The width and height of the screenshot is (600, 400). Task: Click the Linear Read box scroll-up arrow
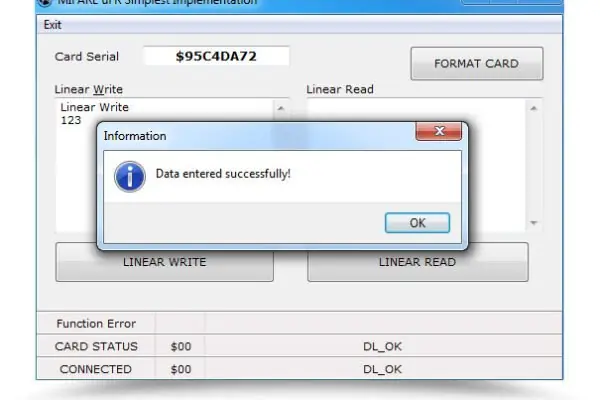[534, 108]
